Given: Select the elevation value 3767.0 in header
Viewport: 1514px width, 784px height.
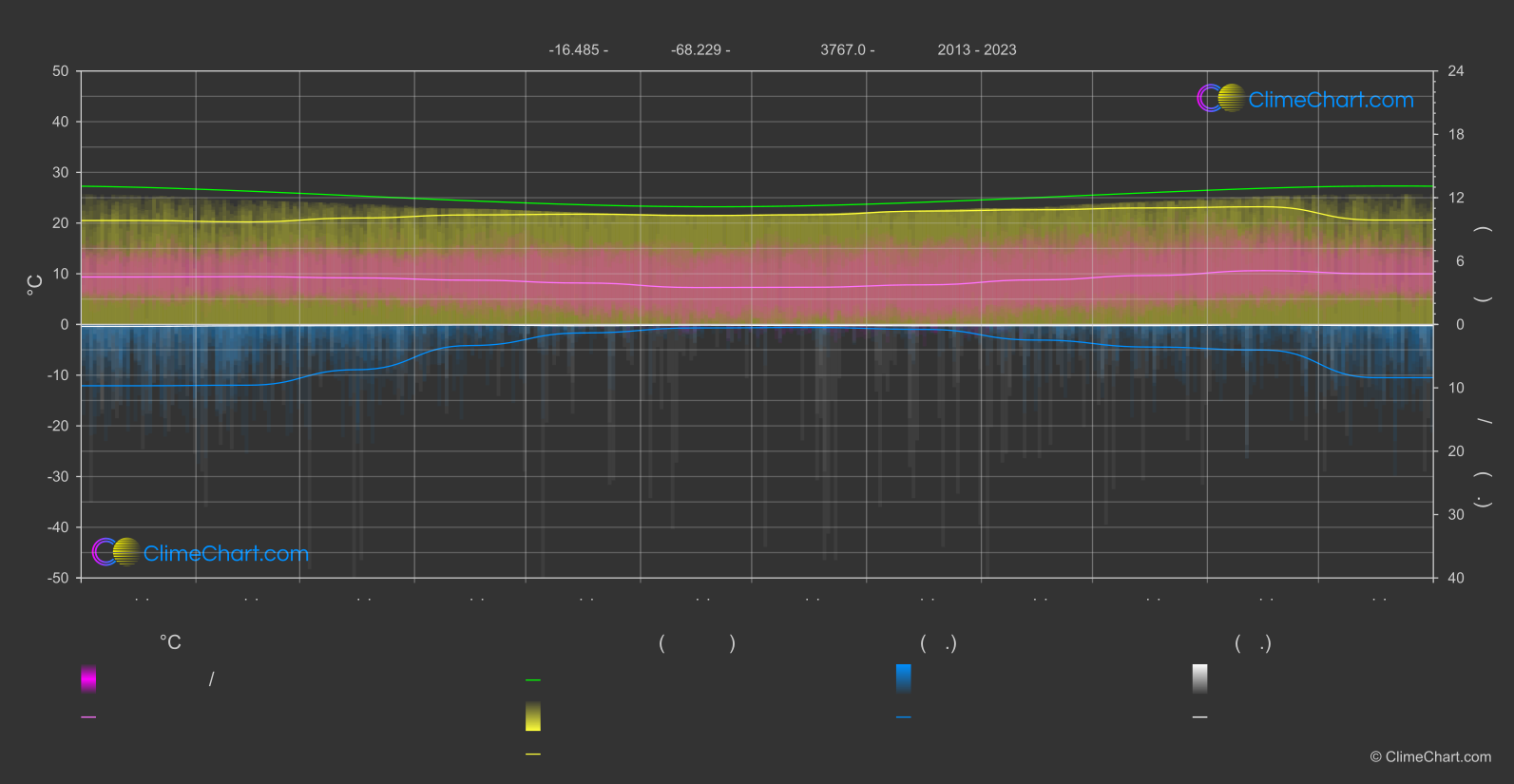Looking at the screenshot, I should tap(843, 49).
